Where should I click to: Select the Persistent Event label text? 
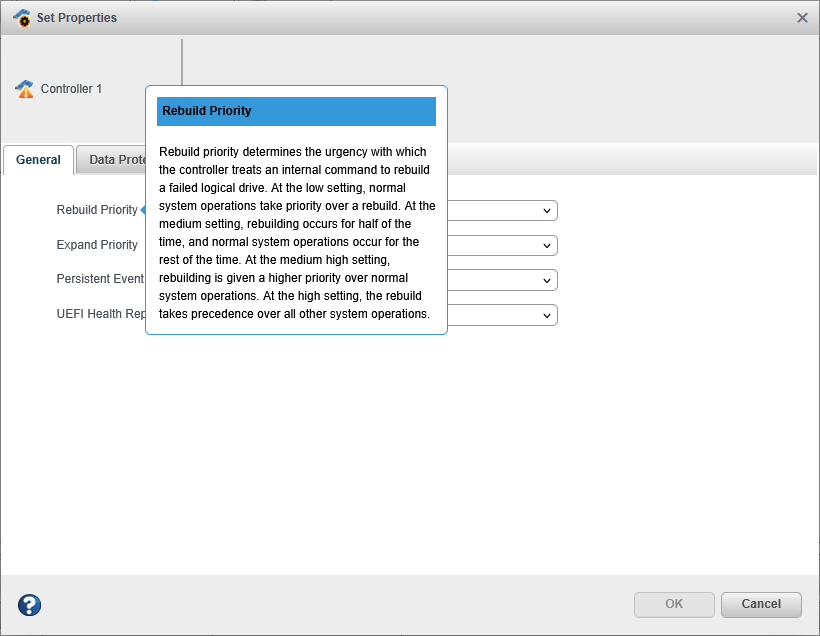(100, 279)
